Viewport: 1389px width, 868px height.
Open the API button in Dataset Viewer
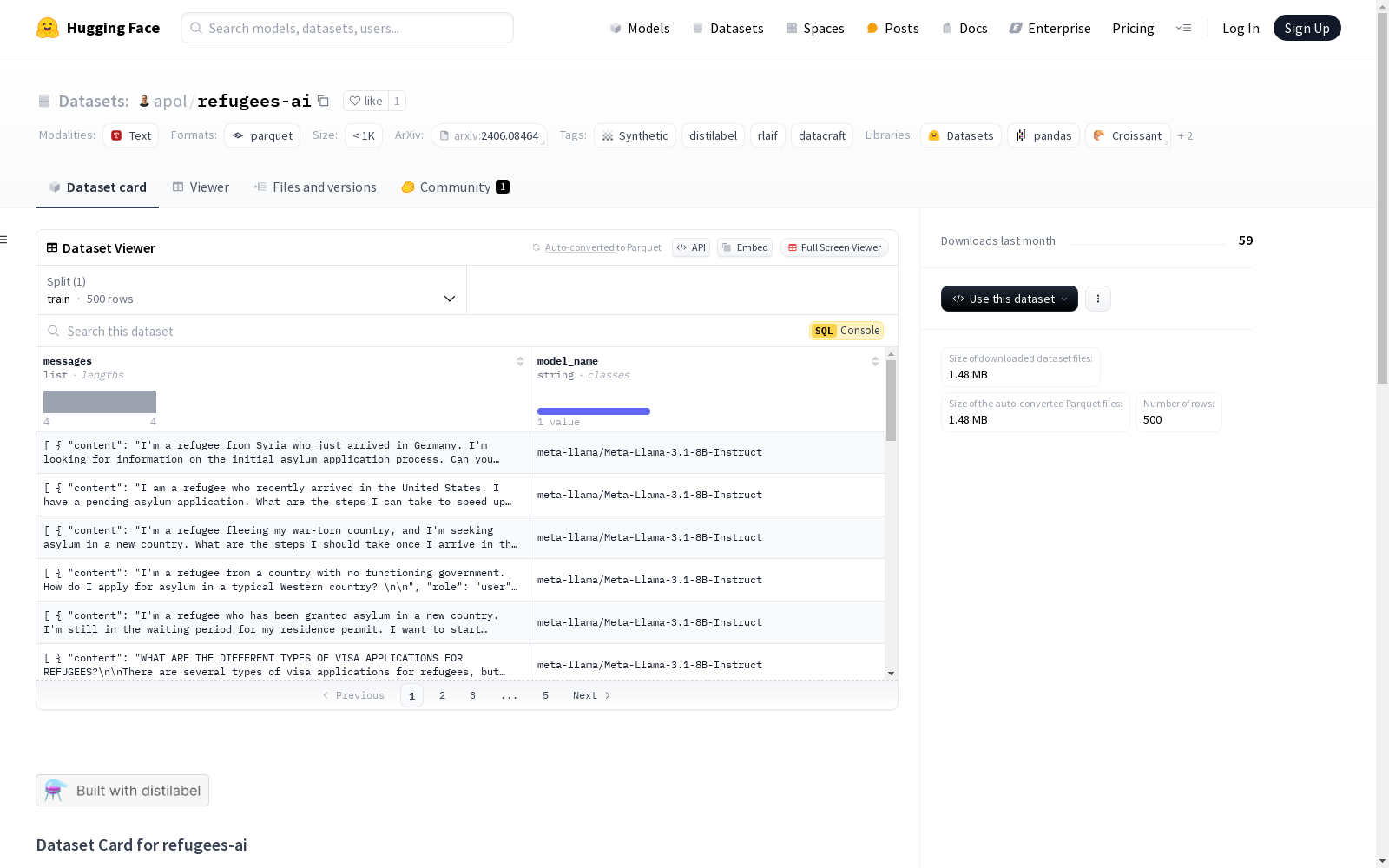tap(691, 247)
